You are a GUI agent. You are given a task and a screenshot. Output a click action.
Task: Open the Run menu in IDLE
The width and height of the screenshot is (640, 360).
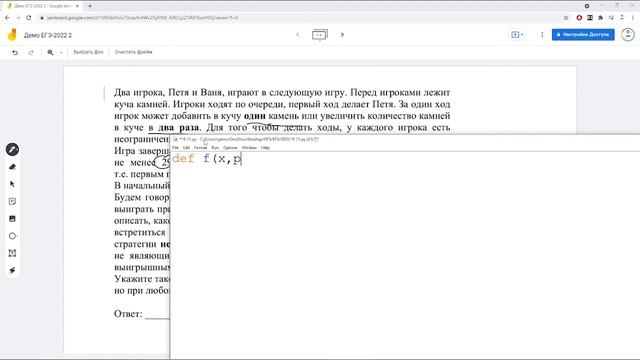215,147
